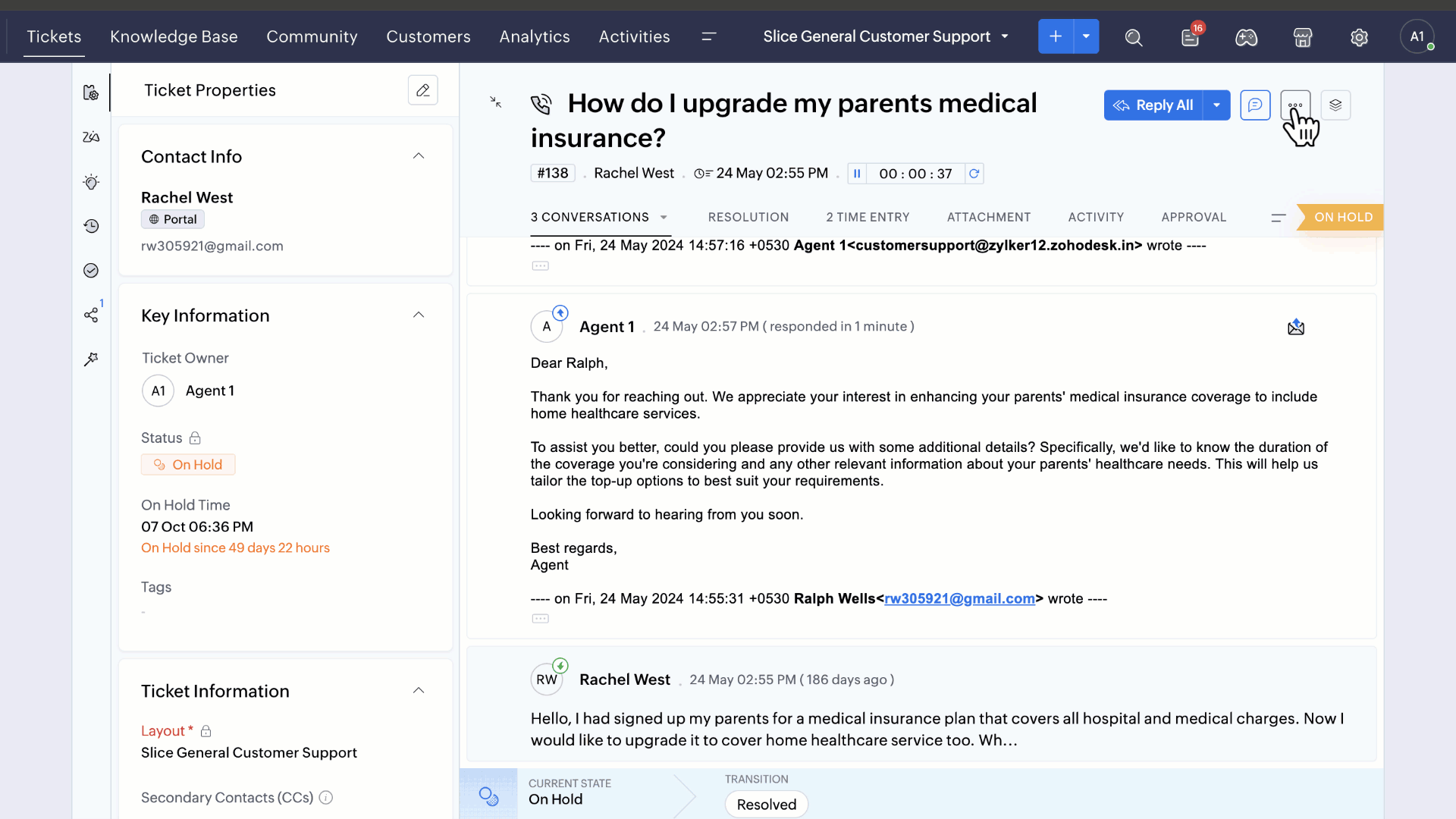Open the share icon in left sidebar
The width and height of the screenshot is (1456, 819).
point(91,315)
